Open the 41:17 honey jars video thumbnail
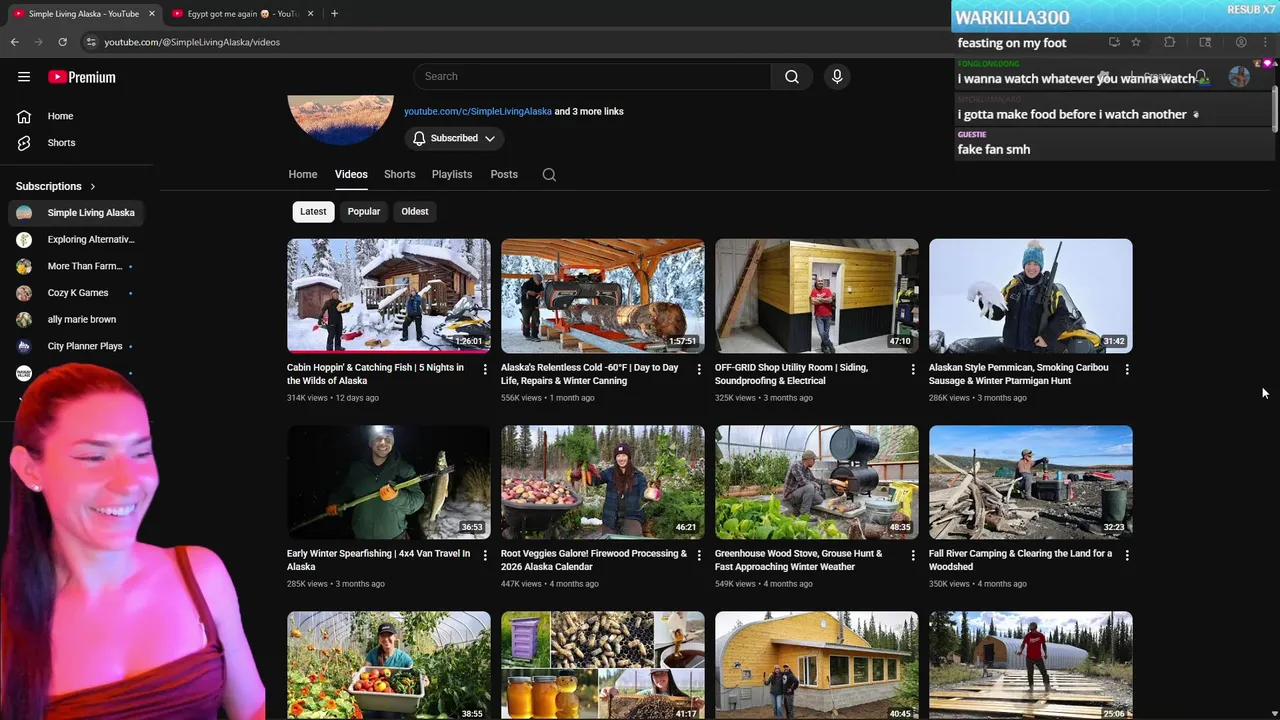Image resolution: width=1280 pixels, height=720 pixels. pyautogui.click(x=603, y=665)
